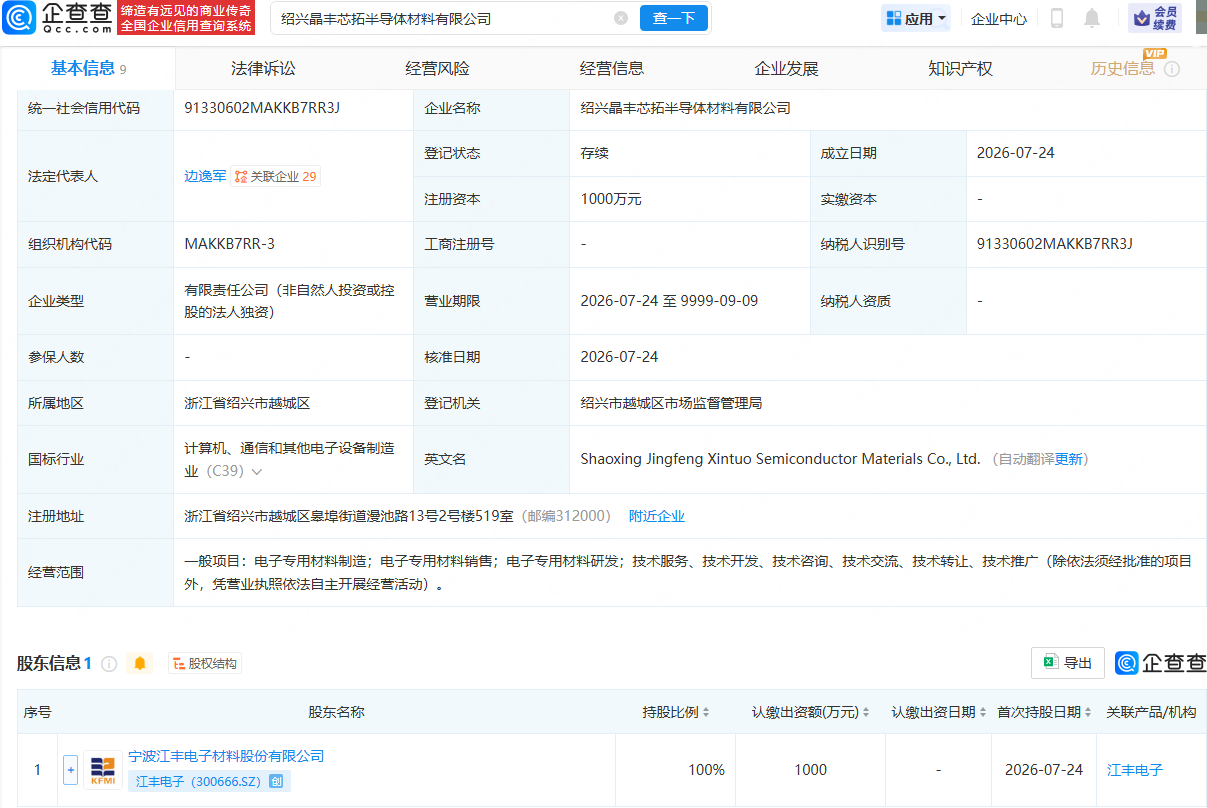The height and width of the screenshot is (808, 1207).
Task: Select the 缔造有远见的商业传奇 slogan banner
Action: (185, 18)
